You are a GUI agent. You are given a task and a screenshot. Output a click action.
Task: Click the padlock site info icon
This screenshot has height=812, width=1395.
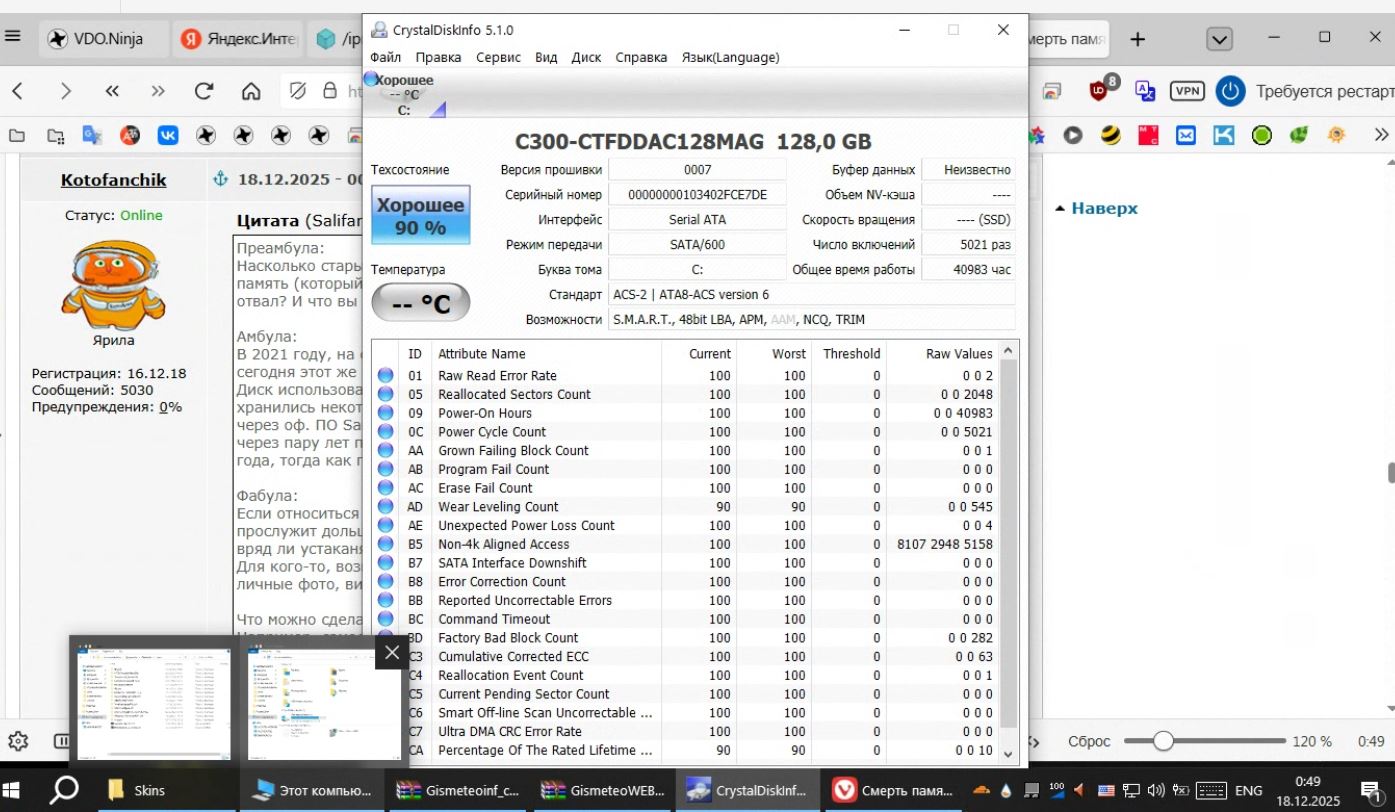point(329,91)
